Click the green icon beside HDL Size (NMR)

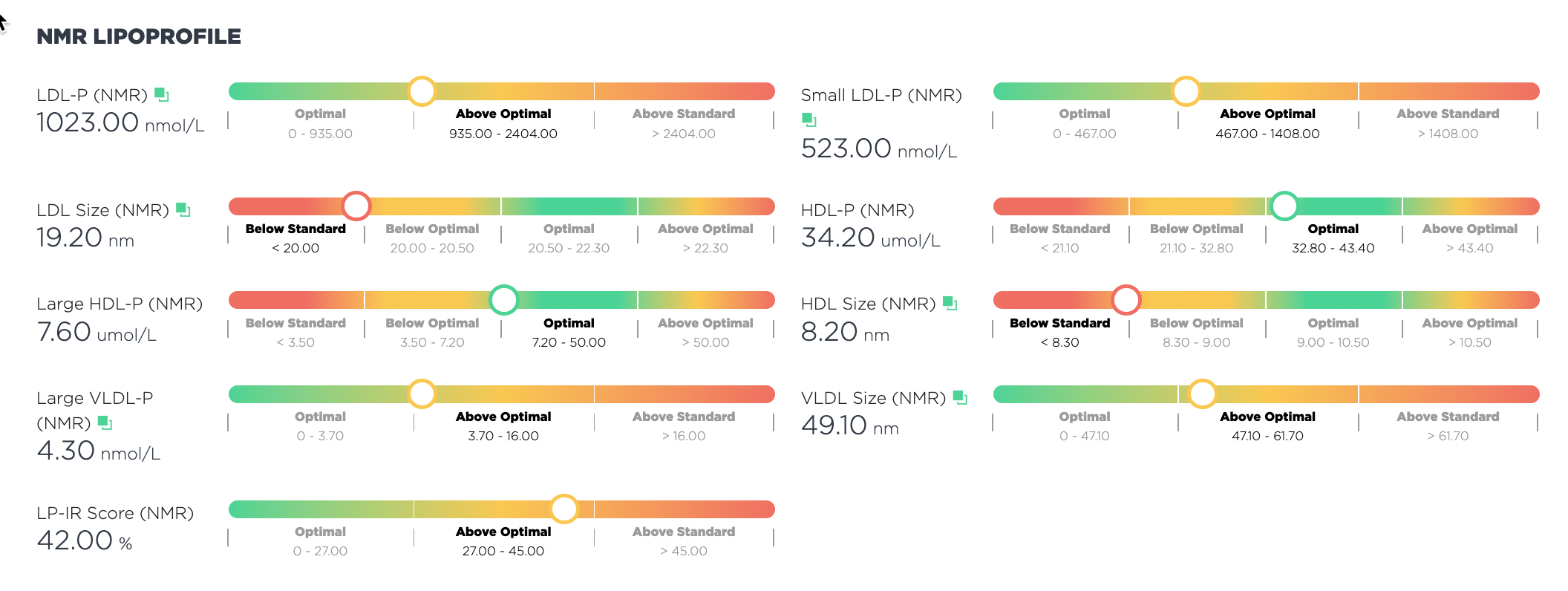click(x=950, y=303)
